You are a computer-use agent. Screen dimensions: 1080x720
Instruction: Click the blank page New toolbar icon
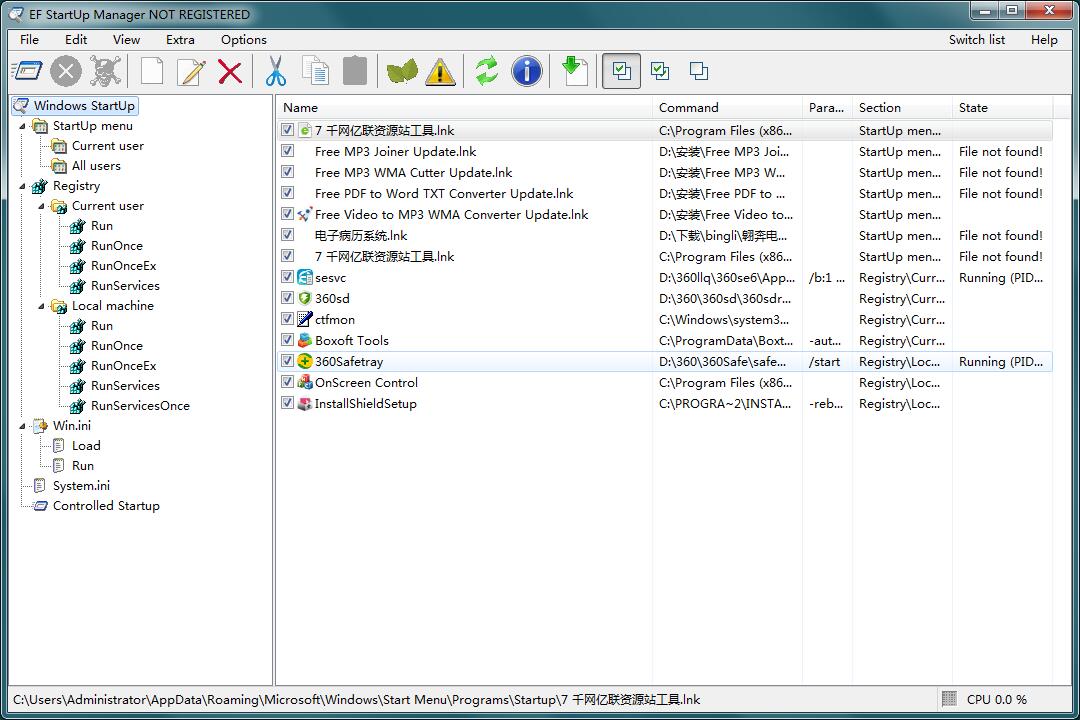point(152,71)
